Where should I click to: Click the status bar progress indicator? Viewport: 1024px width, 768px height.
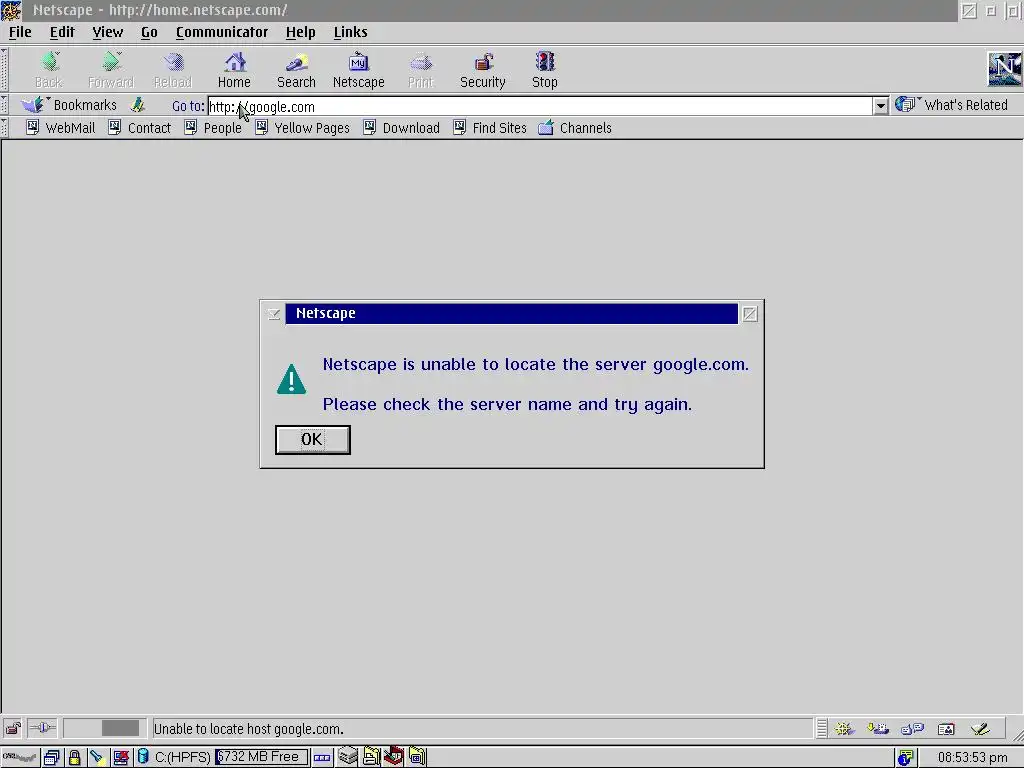(x=104, y=728)
